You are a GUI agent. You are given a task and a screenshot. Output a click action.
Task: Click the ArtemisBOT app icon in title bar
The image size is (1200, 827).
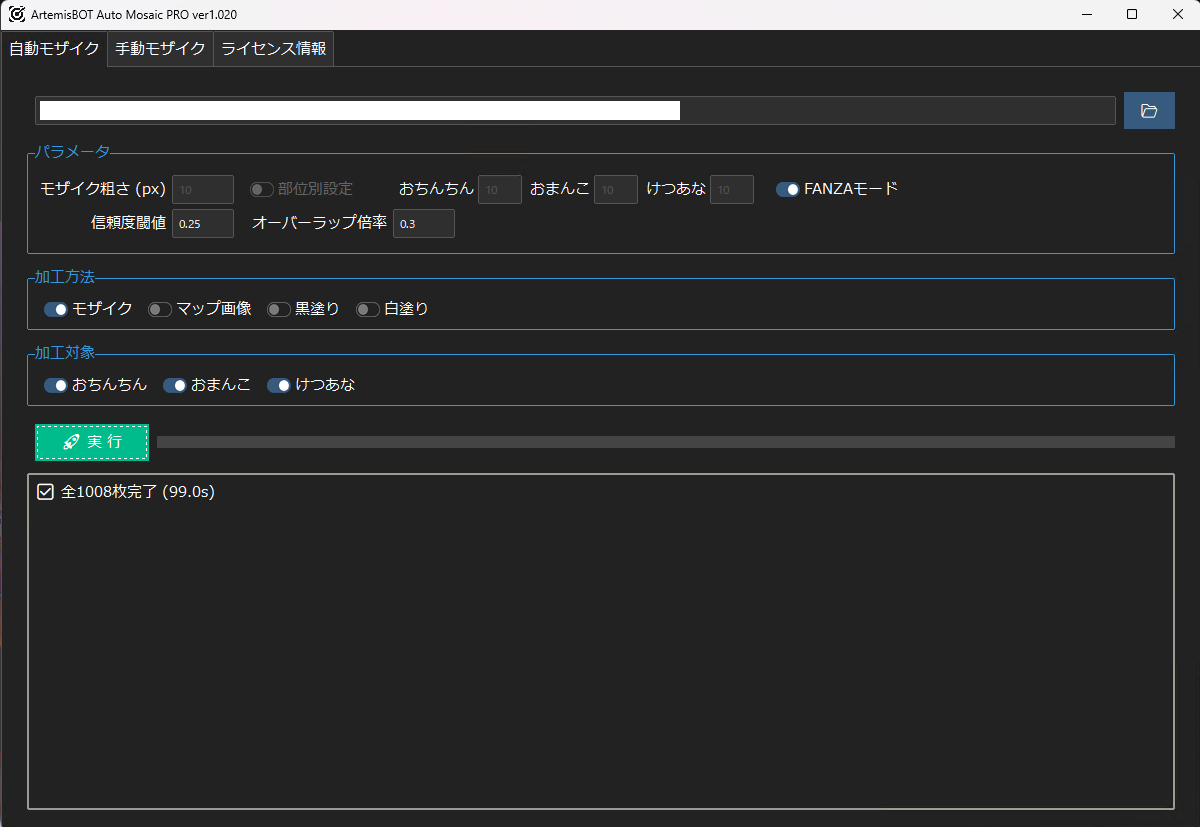pyautogui.click(x=17, y=15)
